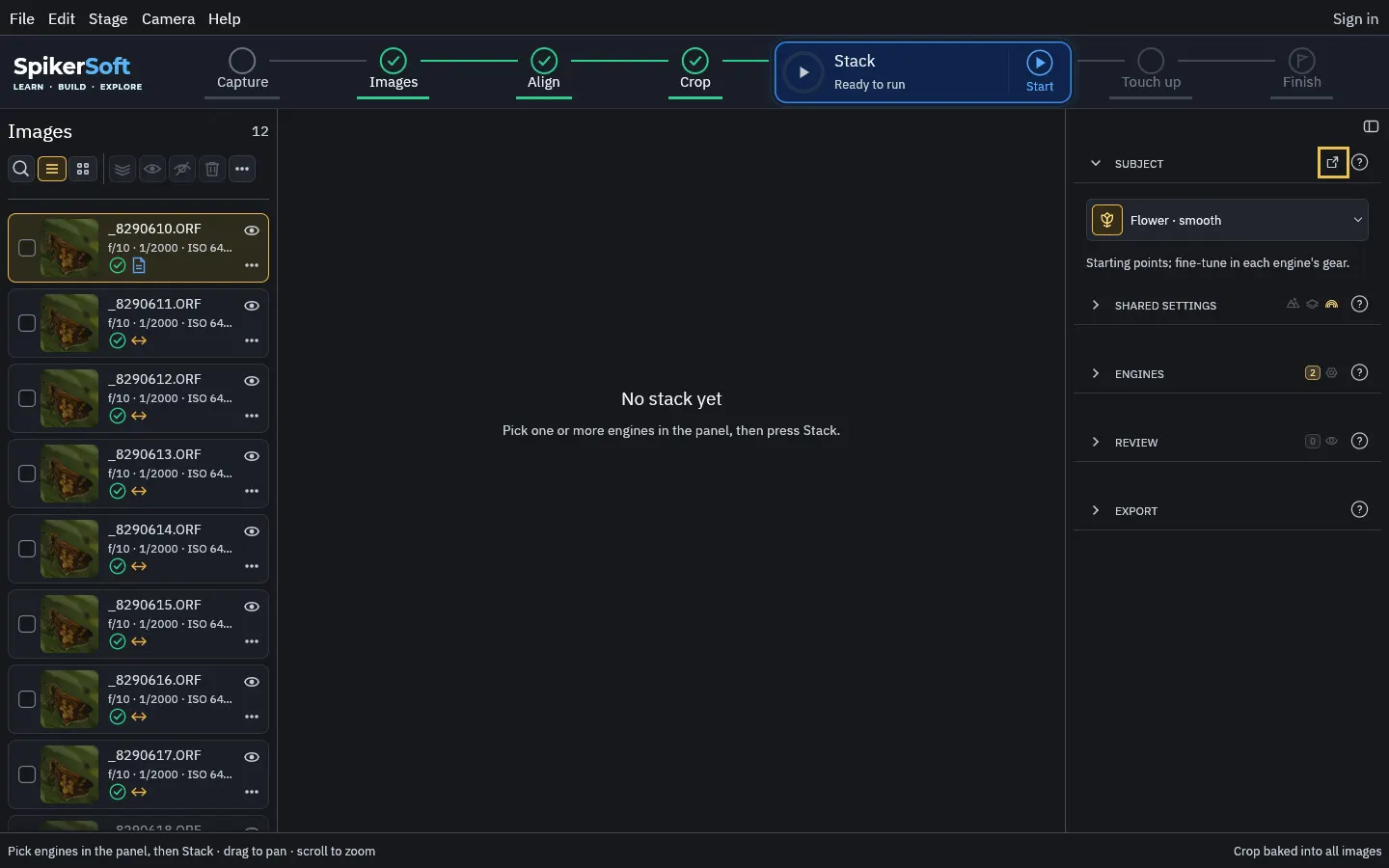Collapse the Subject section

point(1096,163)
